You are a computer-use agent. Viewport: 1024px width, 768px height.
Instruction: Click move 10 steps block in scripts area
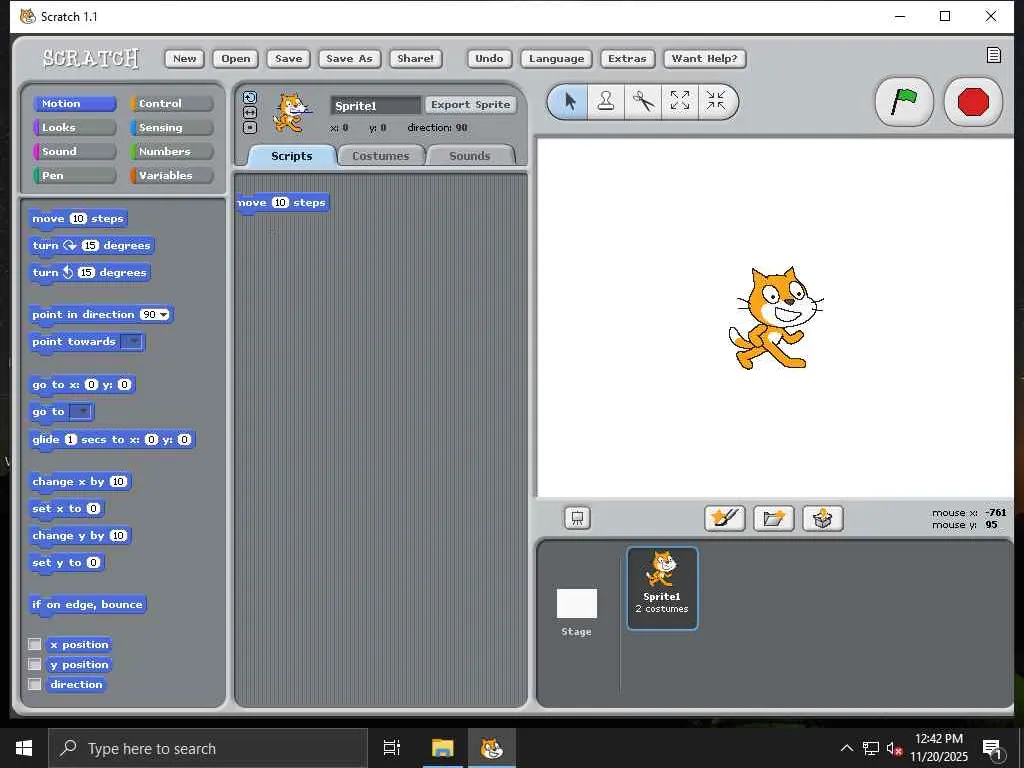click(283, 202)
